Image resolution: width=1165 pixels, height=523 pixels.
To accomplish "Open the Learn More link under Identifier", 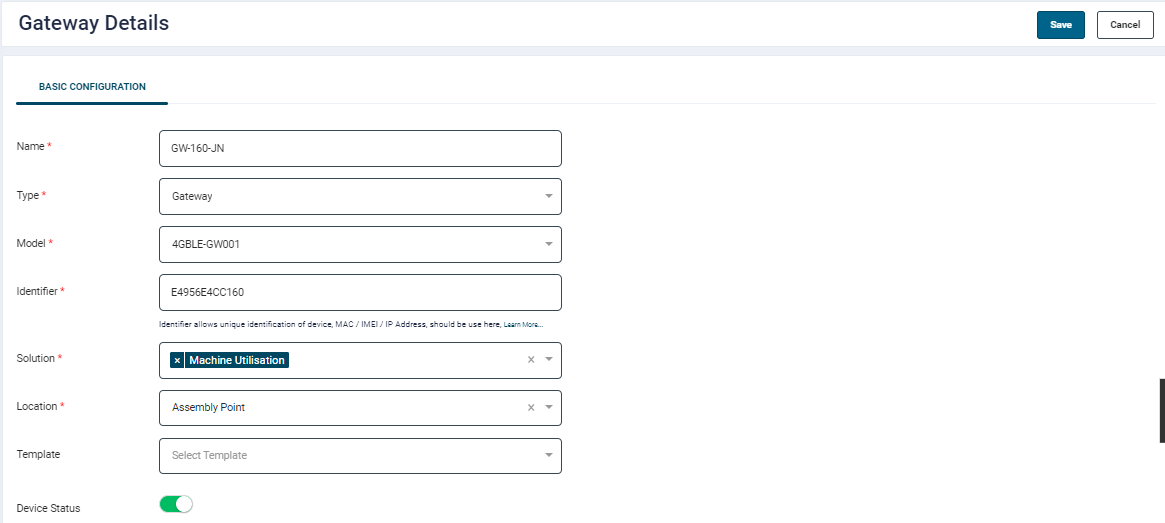I will [522, 325].
